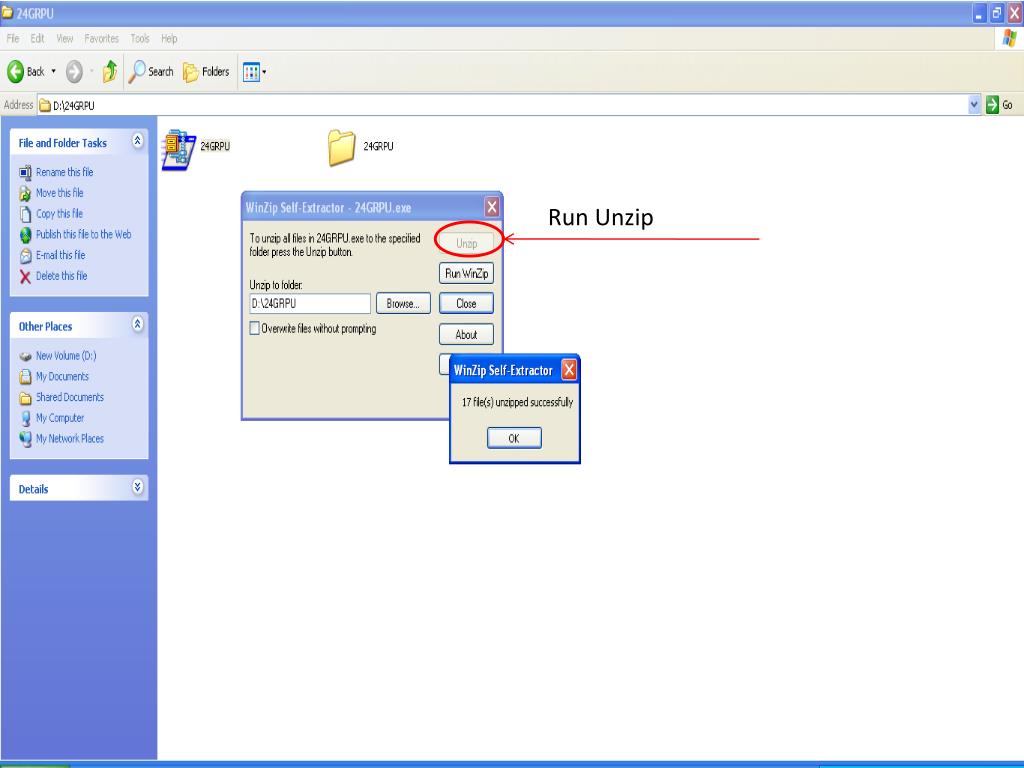1024x768 pixels.
Task: Click the Move this file icon
Action: click(x=25, y=194)
